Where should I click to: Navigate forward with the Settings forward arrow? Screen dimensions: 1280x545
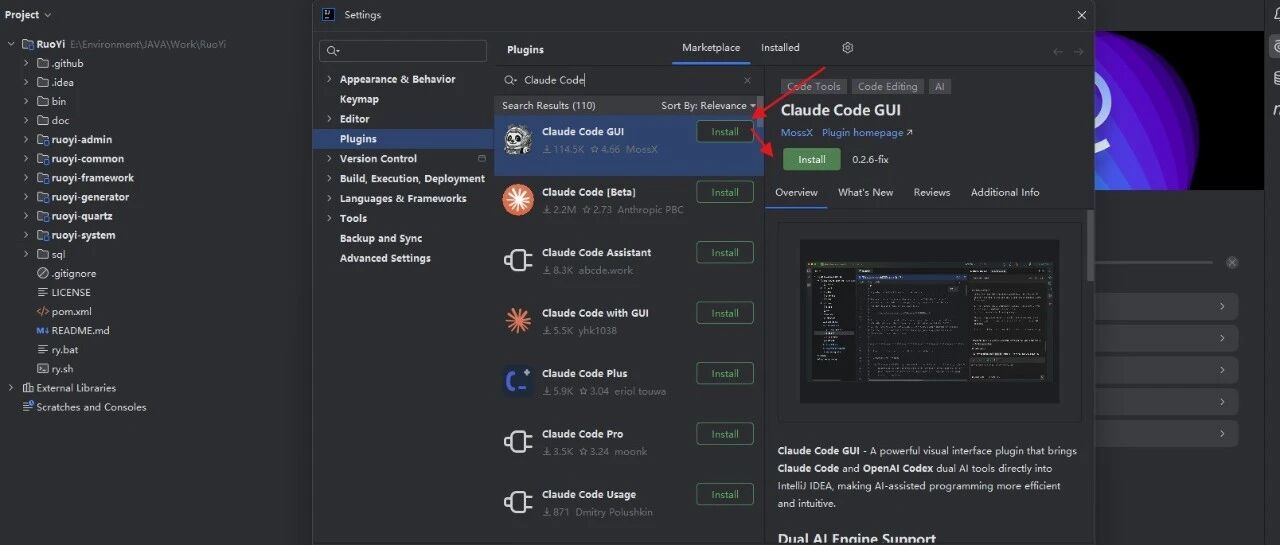coord(1079,51)
